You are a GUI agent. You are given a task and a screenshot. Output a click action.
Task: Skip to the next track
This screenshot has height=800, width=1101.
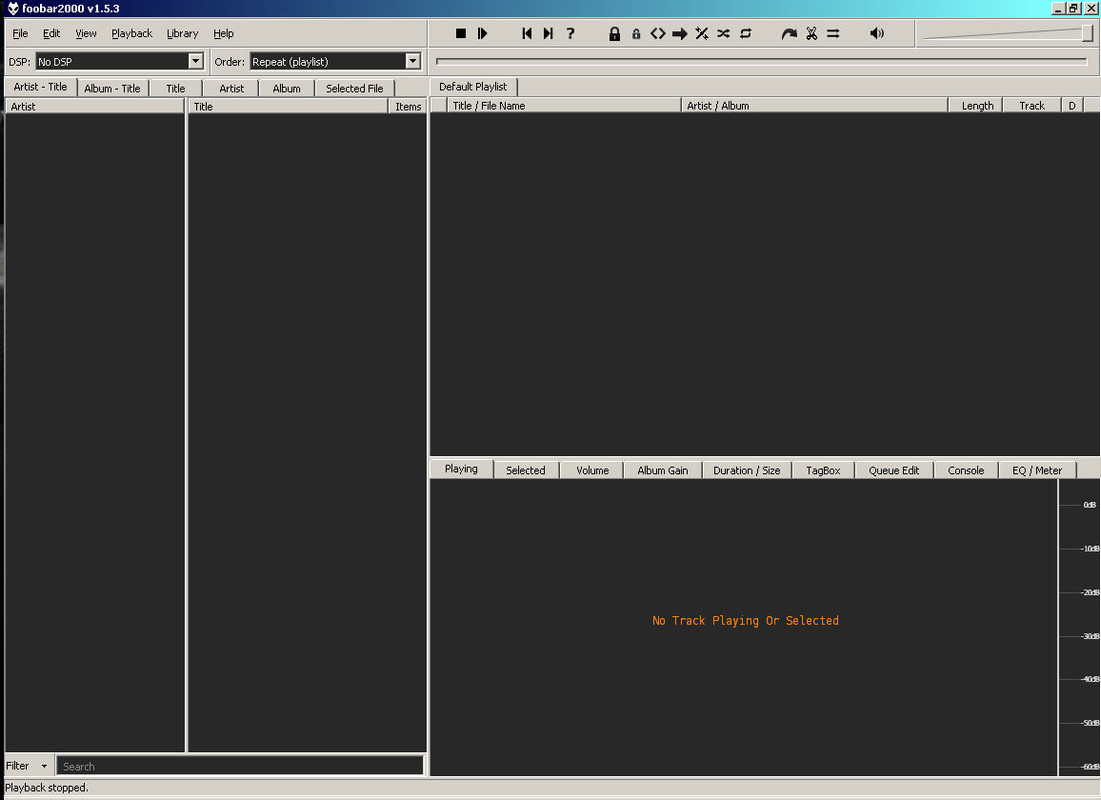coord(548,33)
